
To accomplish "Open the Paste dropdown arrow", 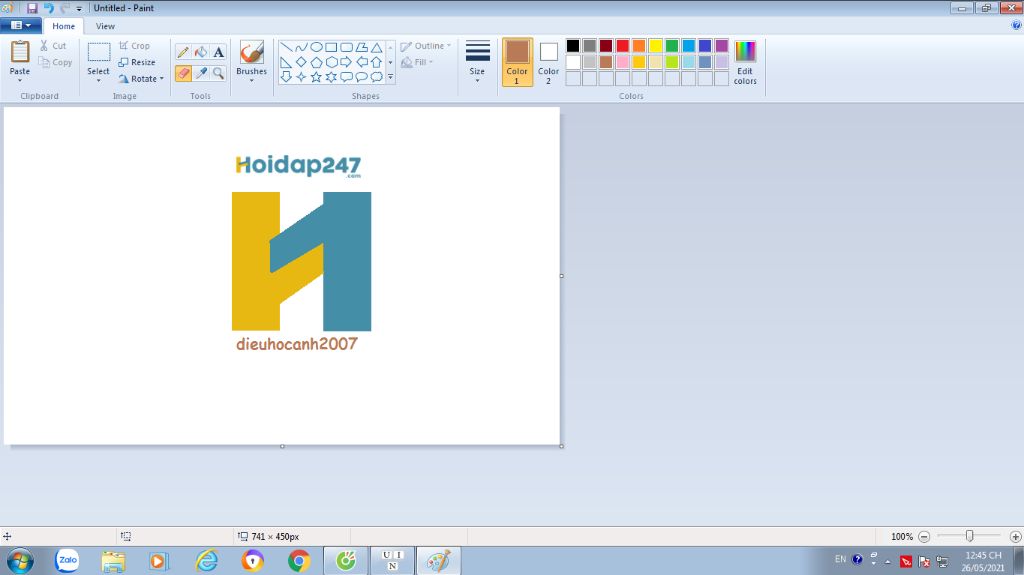I will (x=20, y=80).
